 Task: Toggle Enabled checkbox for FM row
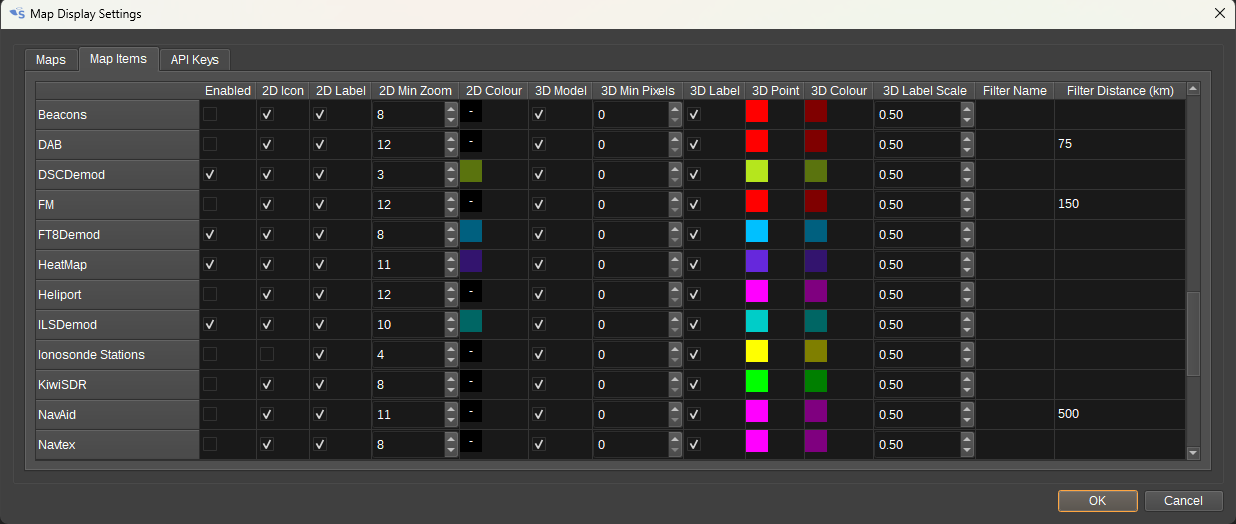(210, 205)
